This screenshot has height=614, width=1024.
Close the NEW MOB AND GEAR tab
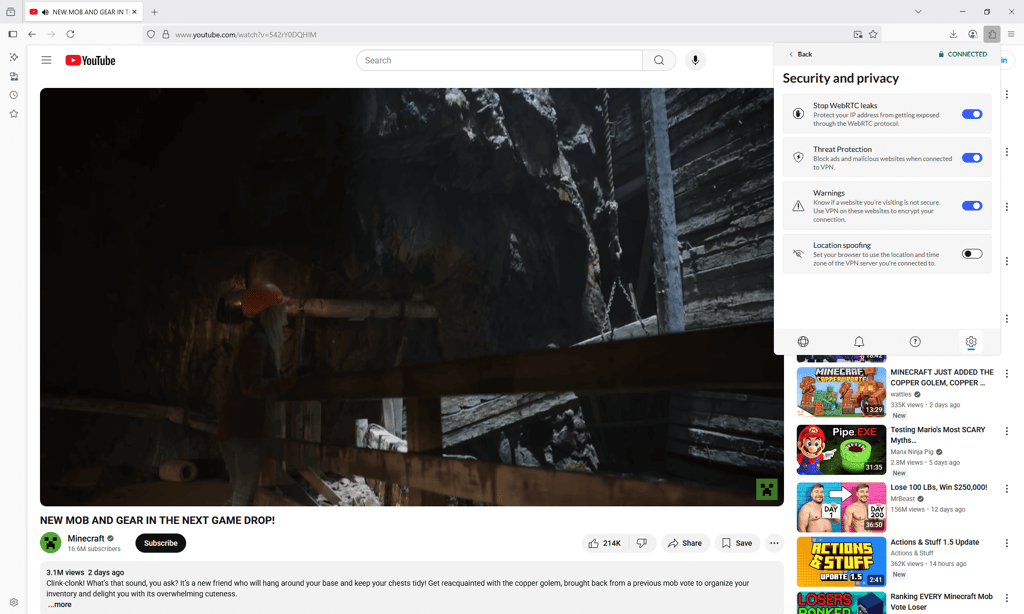pyautogui.click(x=135, y=12)
